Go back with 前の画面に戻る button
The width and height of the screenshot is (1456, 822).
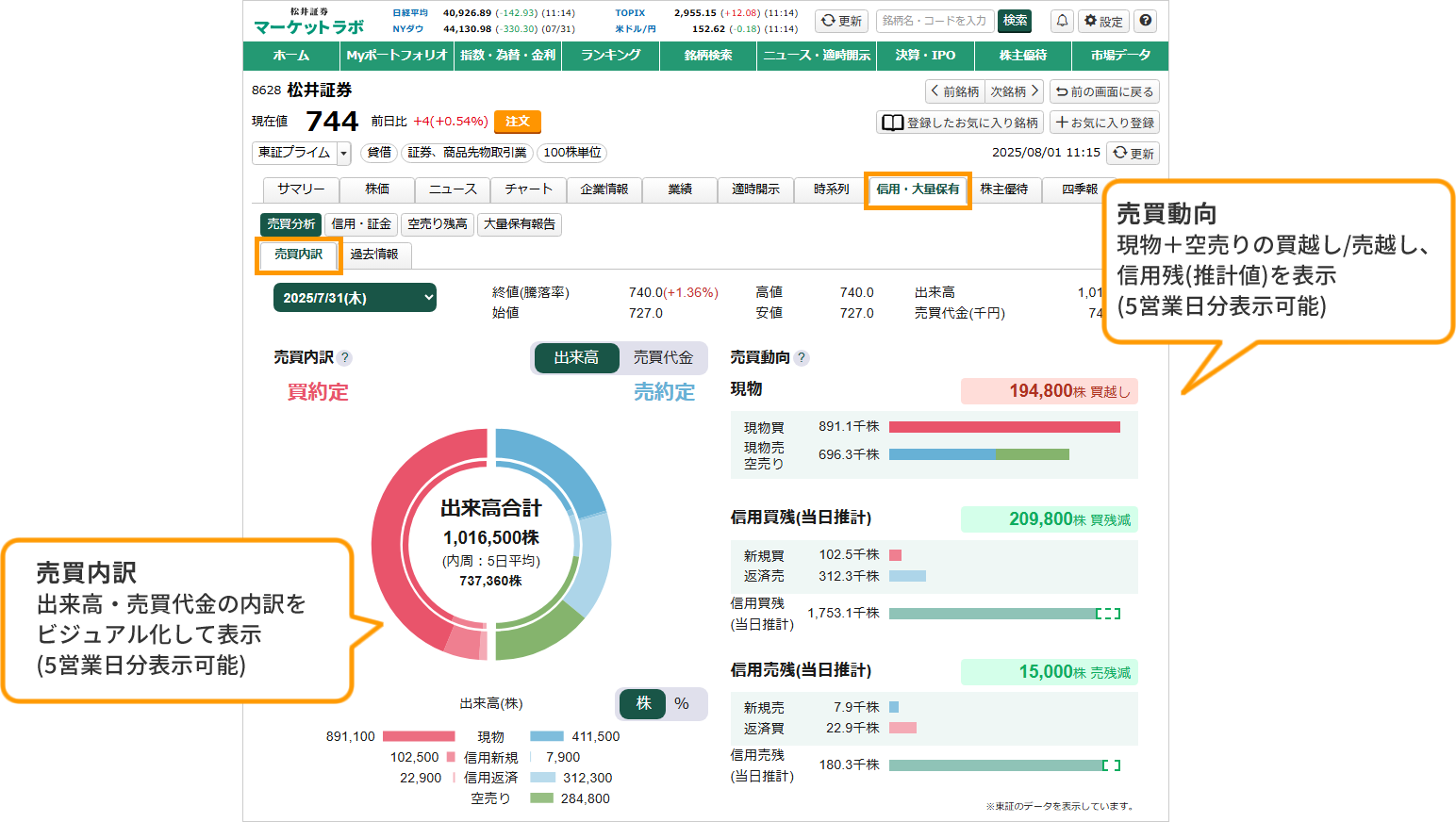pyautogui.click(x=1104, y=91)
